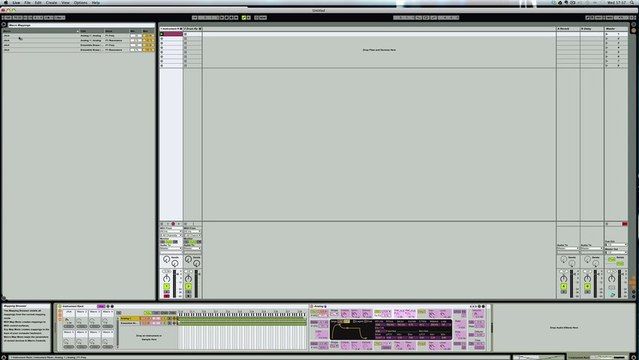
Task: Turn the first Macro knob in Instrument Rack
Action: pos(68,320)
